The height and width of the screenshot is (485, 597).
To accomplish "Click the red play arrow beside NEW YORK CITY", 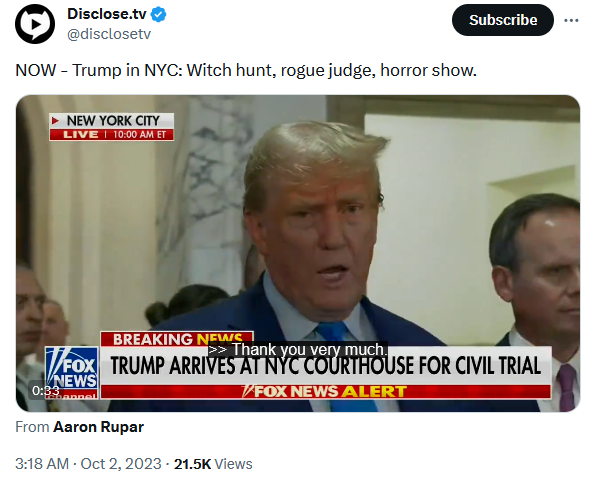I will 56,121.
